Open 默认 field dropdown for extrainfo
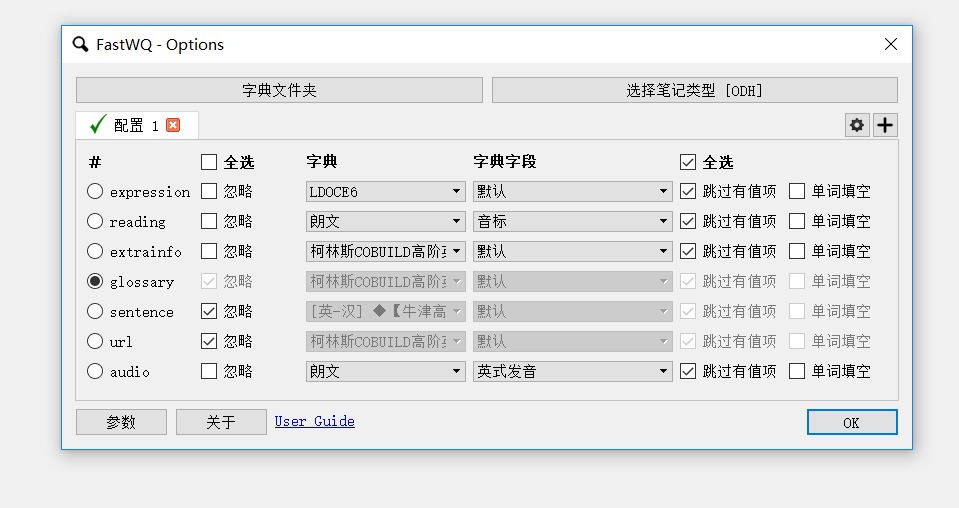Viewport: 959px width, 508px height. point(572,251)
